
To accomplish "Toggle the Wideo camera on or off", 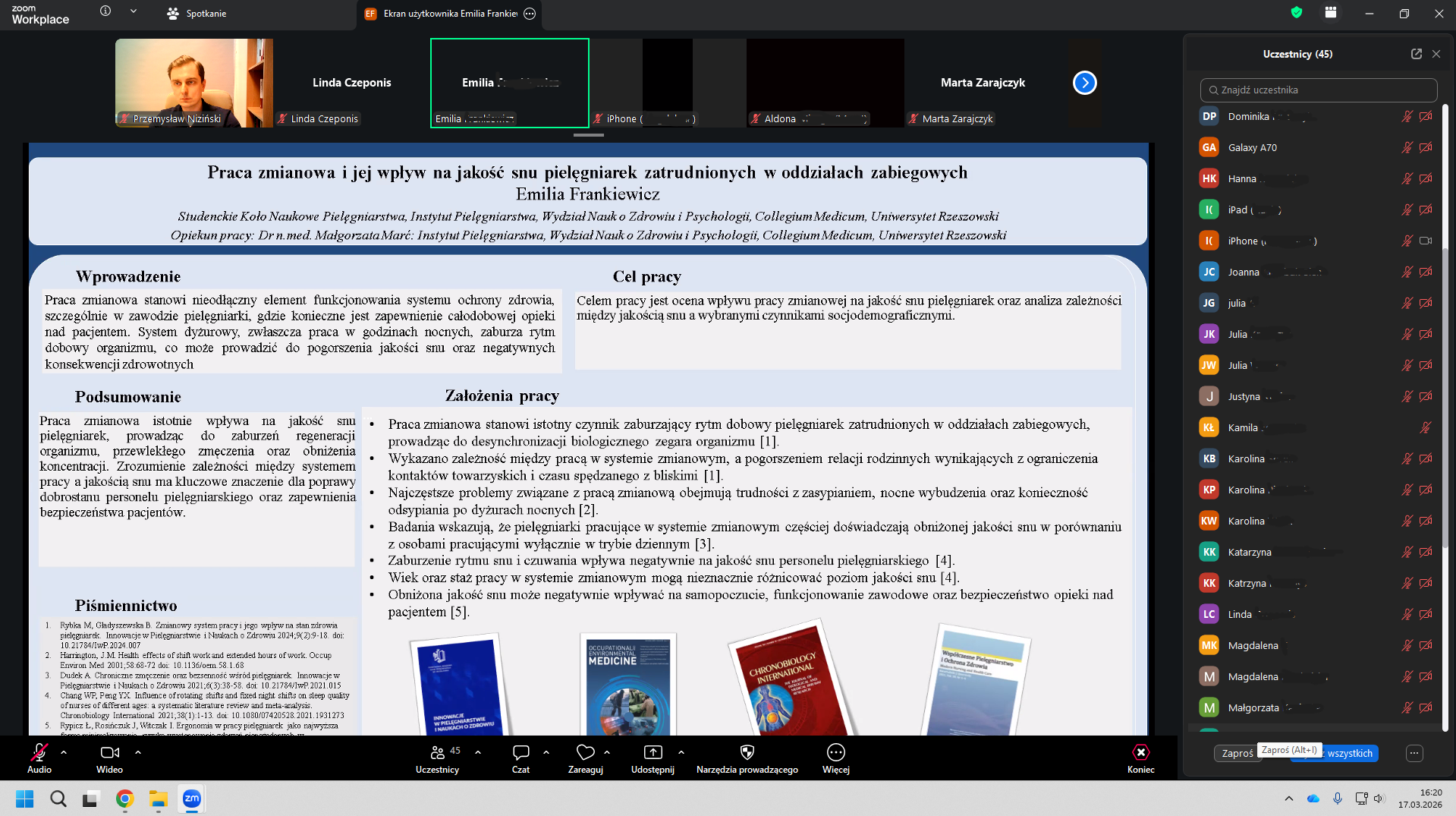I will [109, 753].
